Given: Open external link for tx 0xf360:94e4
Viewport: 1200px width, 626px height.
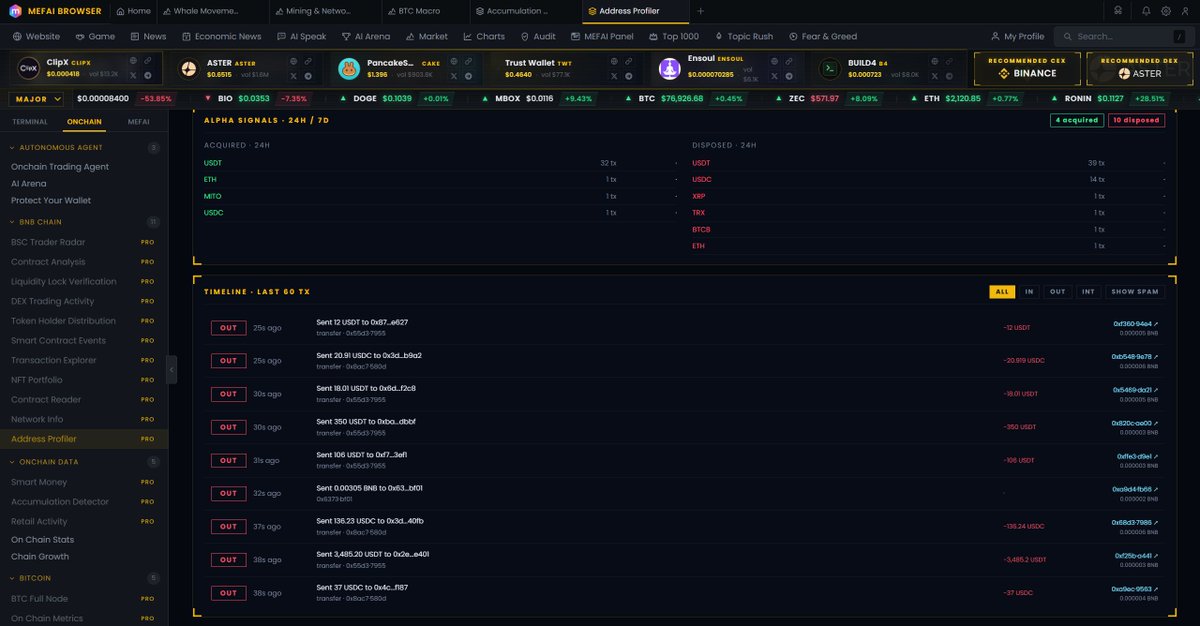Looking at the screenshot, I should [1156, 323].
